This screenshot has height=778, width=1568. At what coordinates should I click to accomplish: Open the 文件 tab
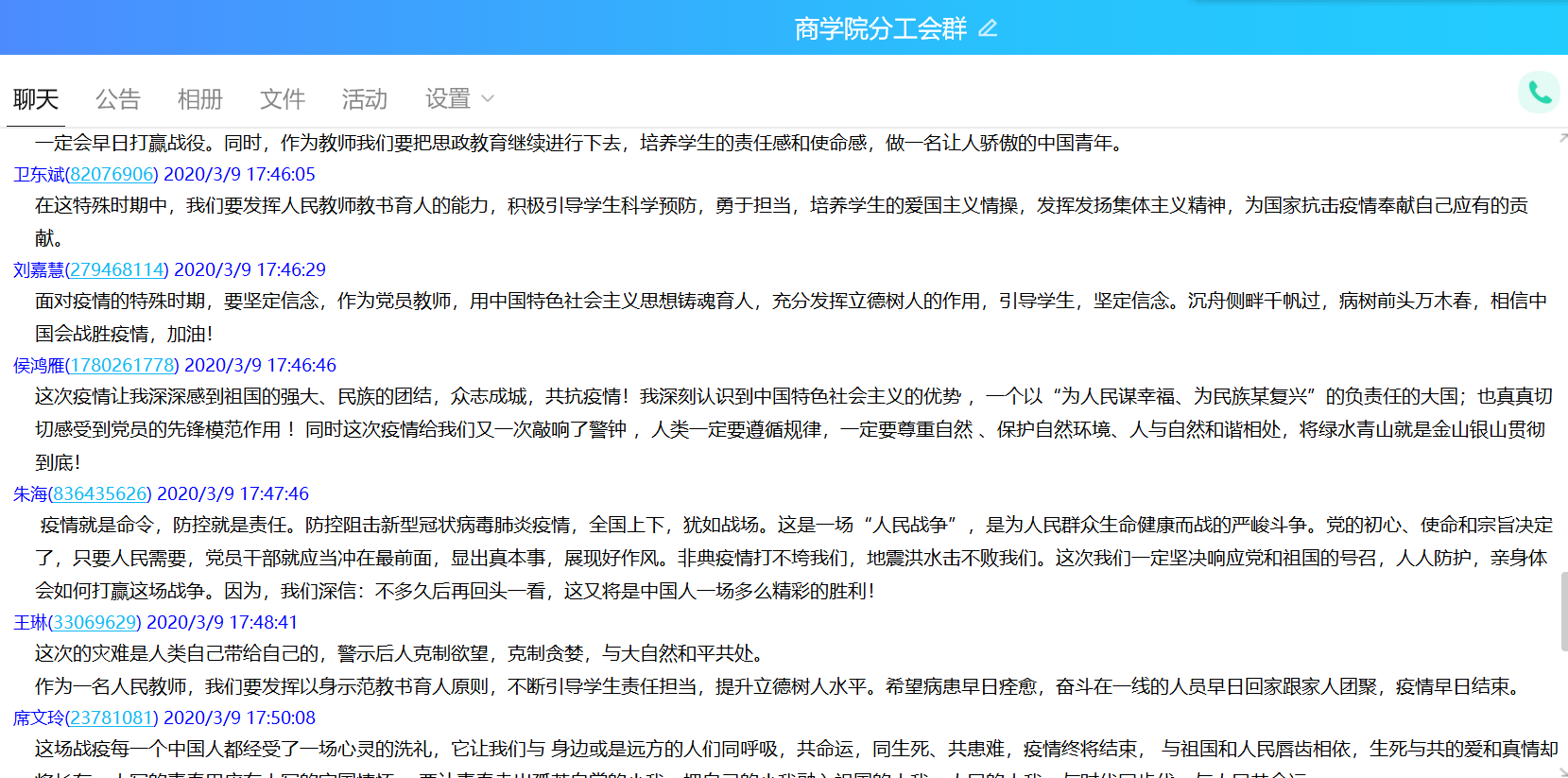283,98
